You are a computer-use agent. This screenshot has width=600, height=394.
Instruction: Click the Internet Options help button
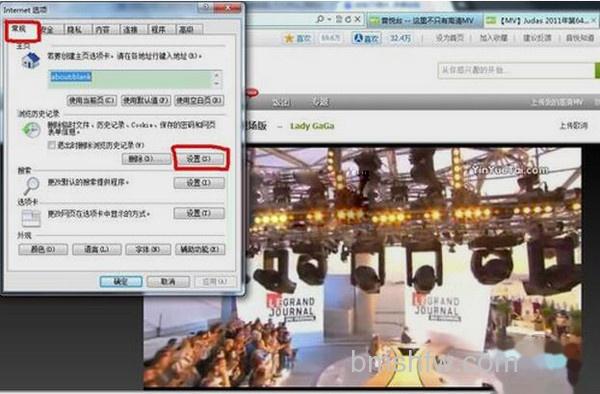tap(206, 7)
